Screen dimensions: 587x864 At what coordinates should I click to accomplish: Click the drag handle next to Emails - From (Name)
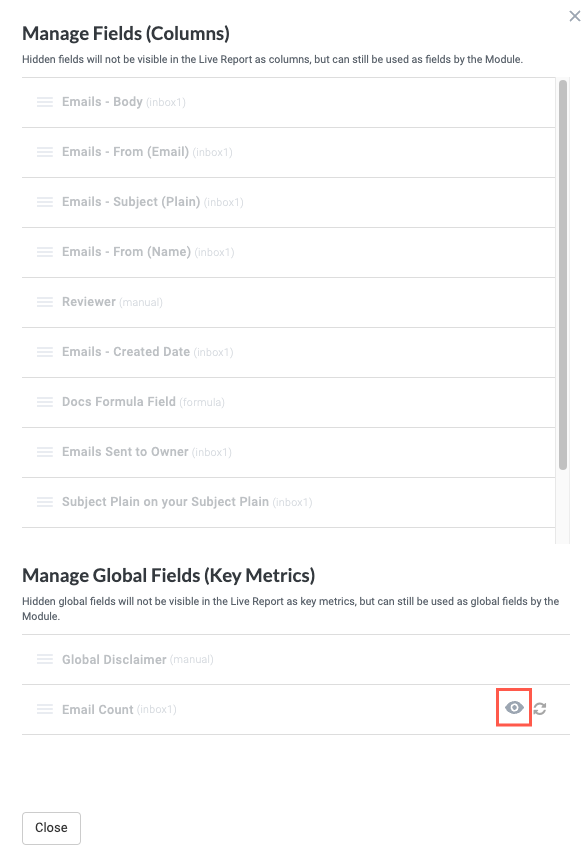[x=44, y=252]
